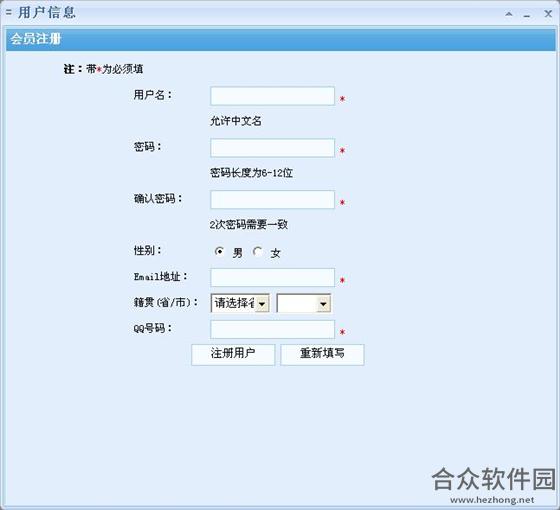
Task: Click the 用户信息 window title
Action: point(47,13)
